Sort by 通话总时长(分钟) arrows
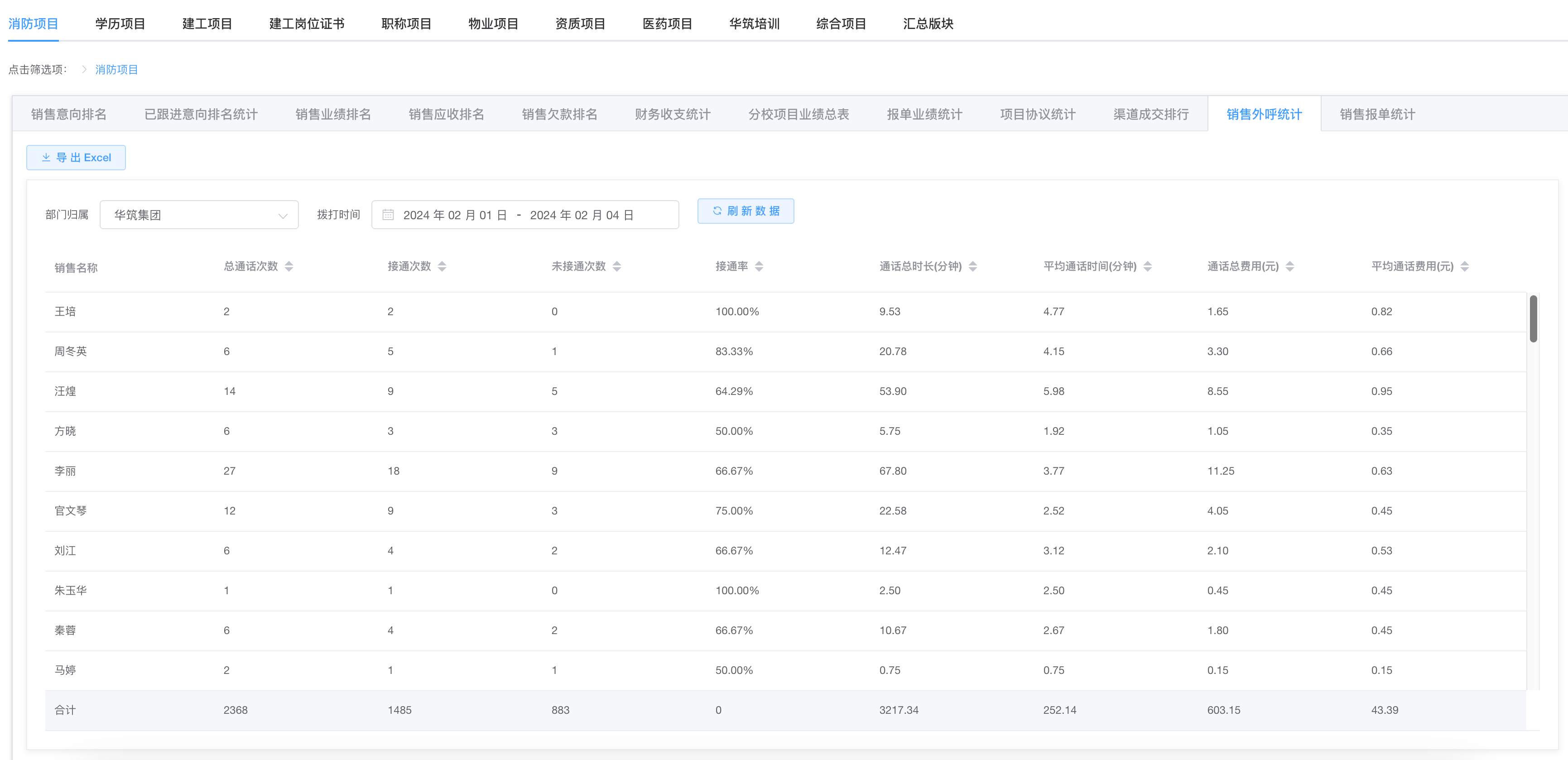1568x760 pixels. point(973,266)
